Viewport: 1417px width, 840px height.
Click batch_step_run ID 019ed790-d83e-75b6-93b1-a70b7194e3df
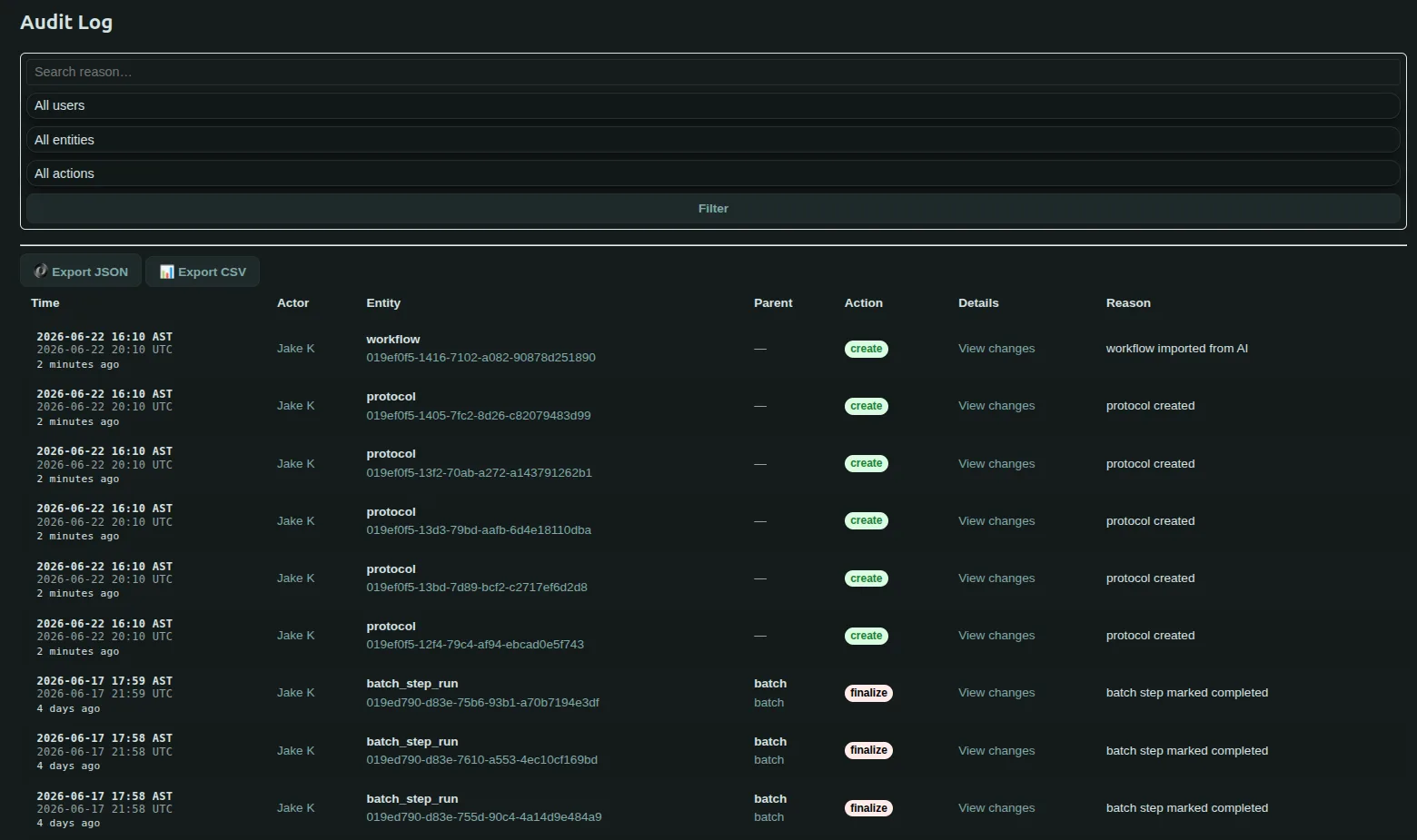(x=482, y=703)
